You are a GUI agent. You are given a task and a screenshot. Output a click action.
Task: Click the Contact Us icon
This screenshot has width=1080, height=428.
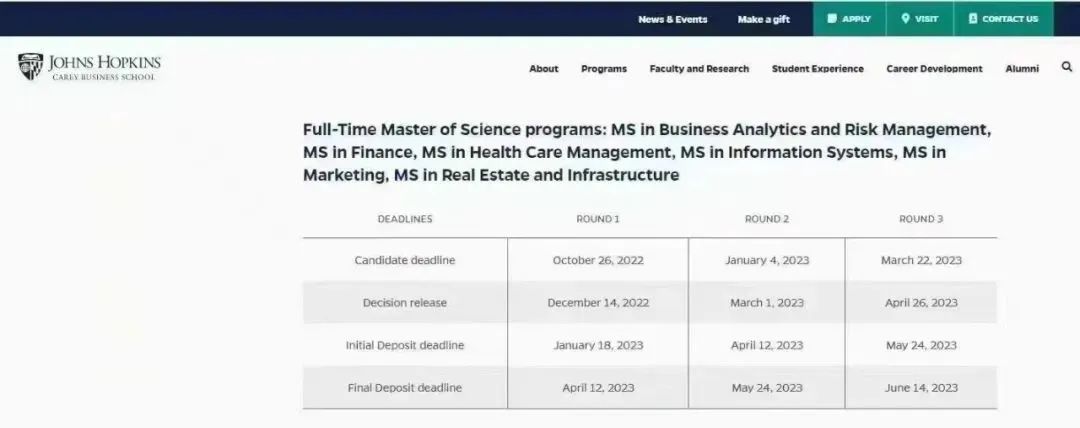(973, 19)
